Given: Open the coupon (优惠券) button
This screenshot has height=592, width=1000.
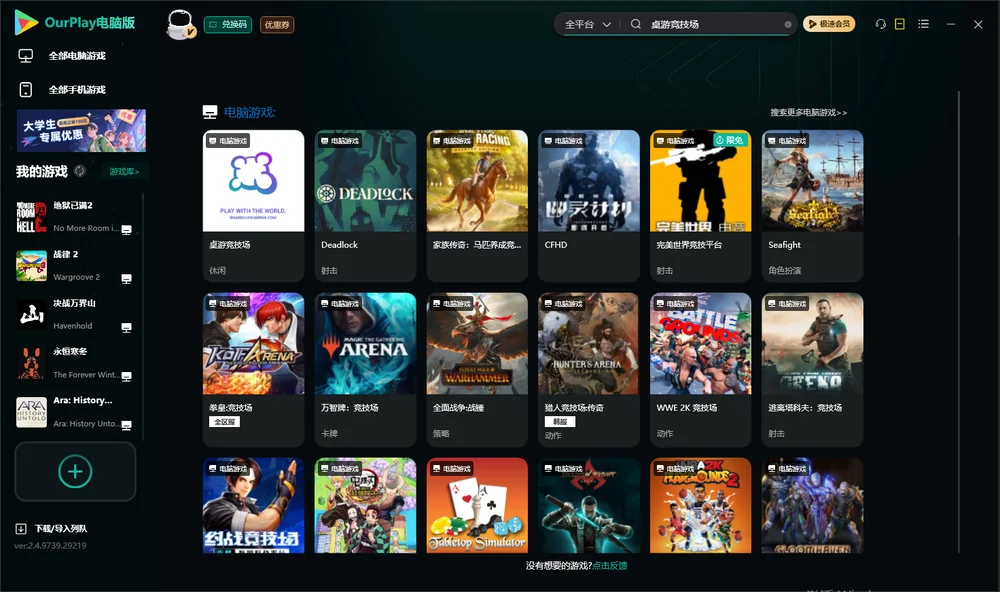Looking at the screenshot, I should [x=277, y=25].
